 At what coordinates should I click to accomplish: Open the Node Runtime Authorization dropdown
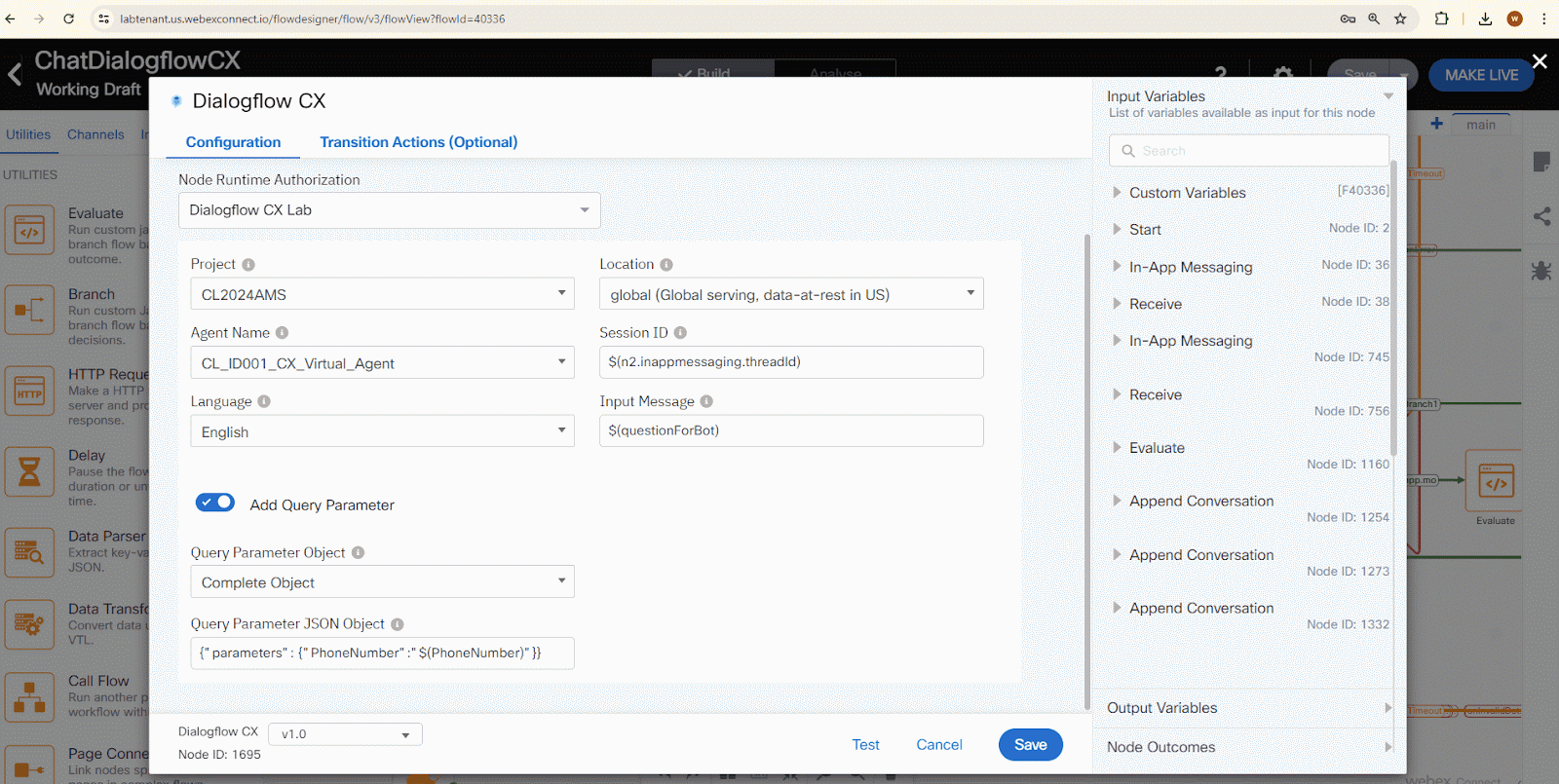point(389,210)
